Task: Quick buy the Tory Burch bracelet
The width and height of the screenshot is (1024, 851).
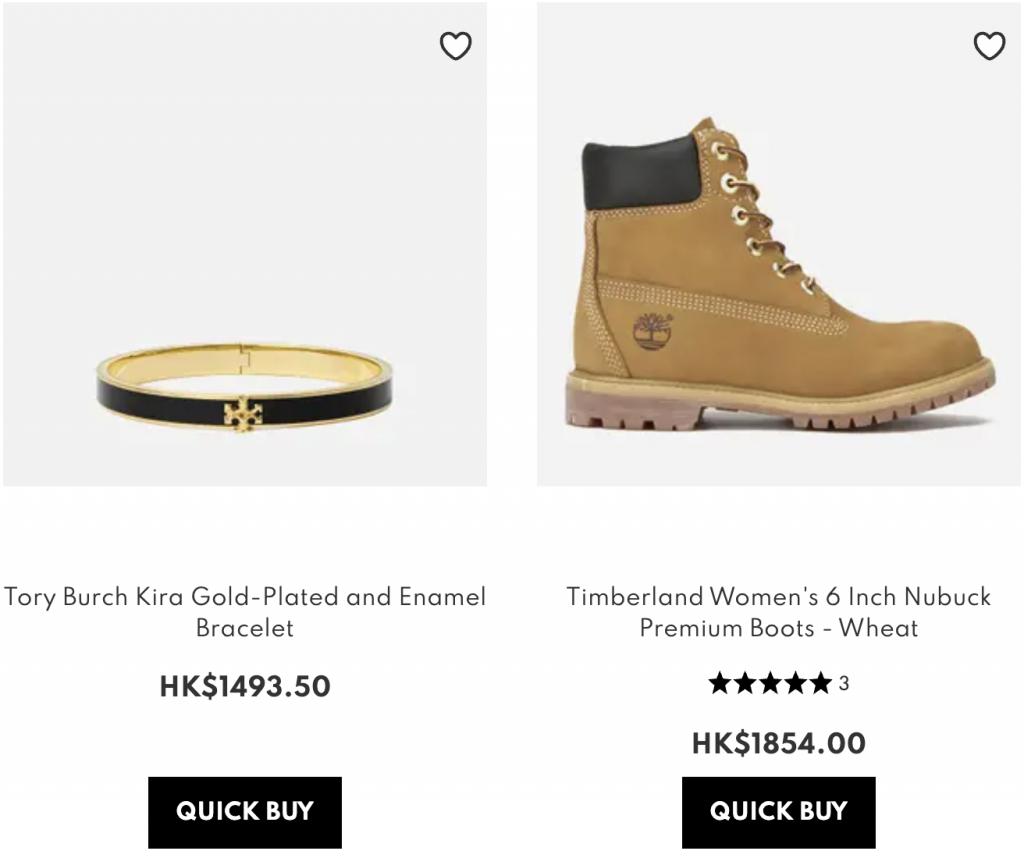Action: (x=244, y=812)
